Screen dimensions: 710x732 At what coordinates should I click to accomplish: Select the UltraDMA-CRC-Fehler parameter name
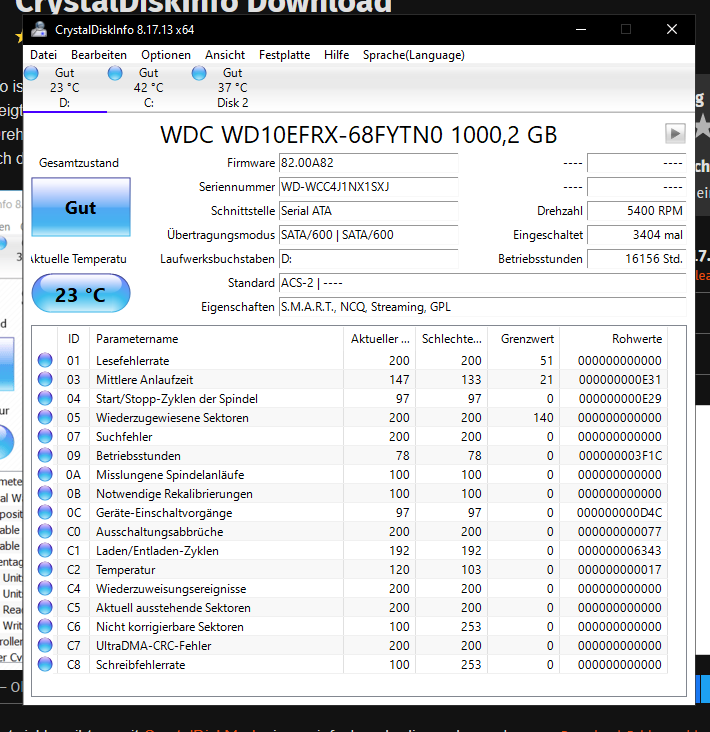pos(154,646)
